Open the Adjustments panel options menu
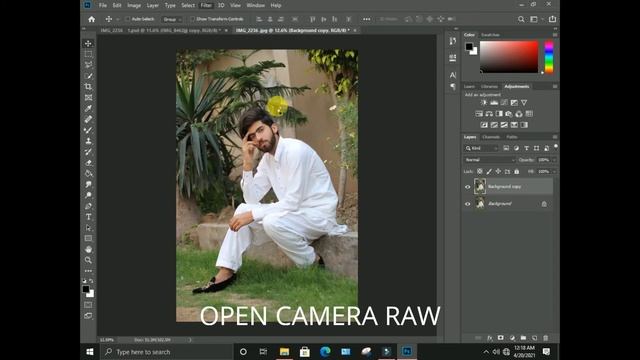 tap(555, 87)
